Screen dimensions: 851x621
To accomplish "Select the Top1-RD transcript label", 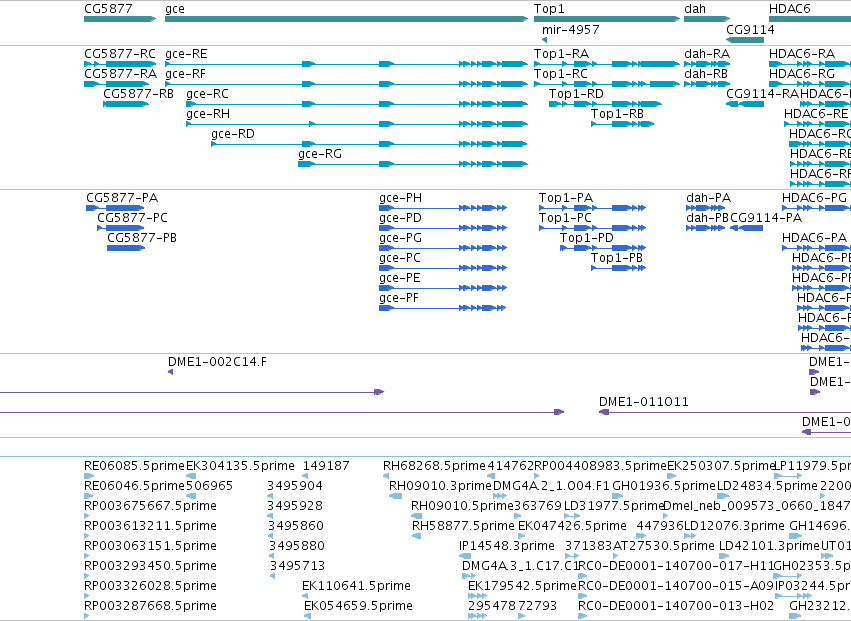I will [x=576, y=94].
